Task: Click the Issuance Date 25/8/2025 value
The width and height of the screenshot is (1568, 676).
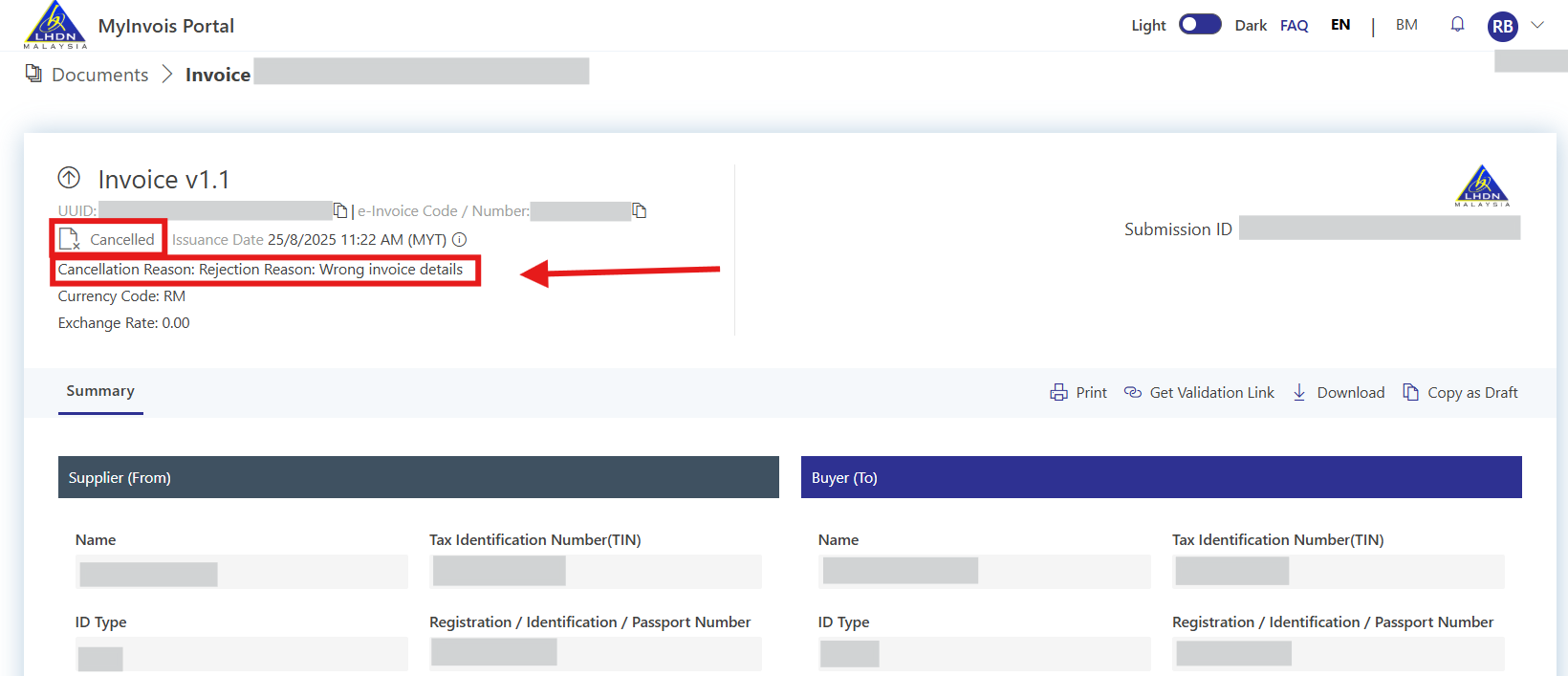Action: [x=357, y=240]
